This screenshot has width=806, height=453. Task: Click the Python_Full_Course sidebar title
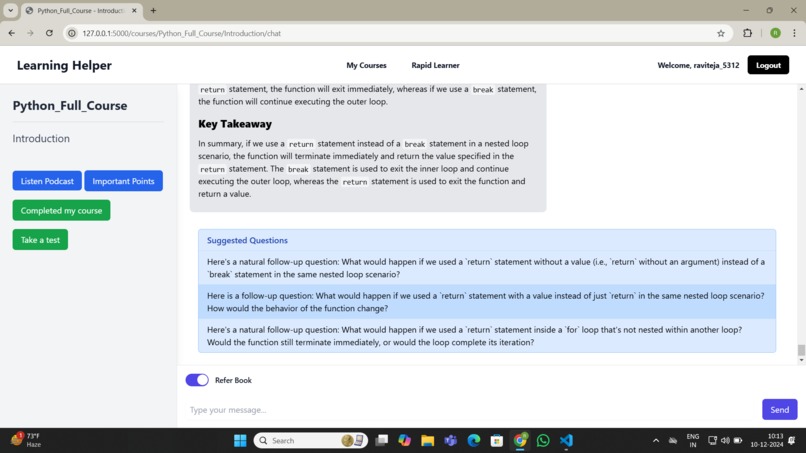70,105
